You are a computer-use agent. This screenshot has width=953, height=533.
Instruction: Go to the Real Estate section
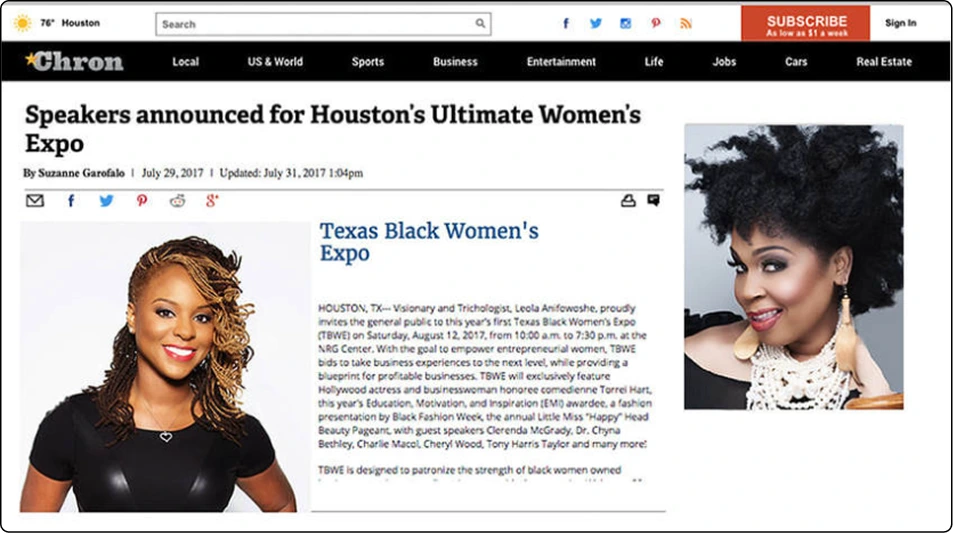pyautogui.click(x=883, y=62)
